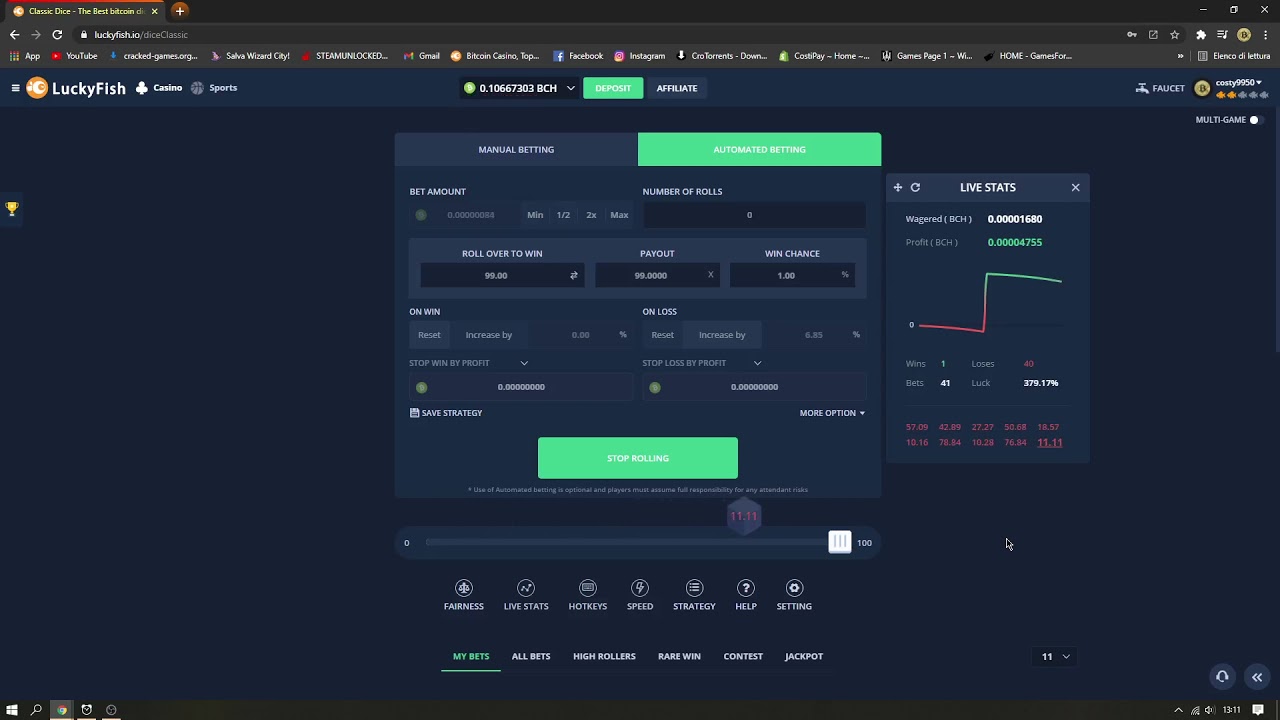
Task: Expand MORE OPTION
Action: pos(832,413)
